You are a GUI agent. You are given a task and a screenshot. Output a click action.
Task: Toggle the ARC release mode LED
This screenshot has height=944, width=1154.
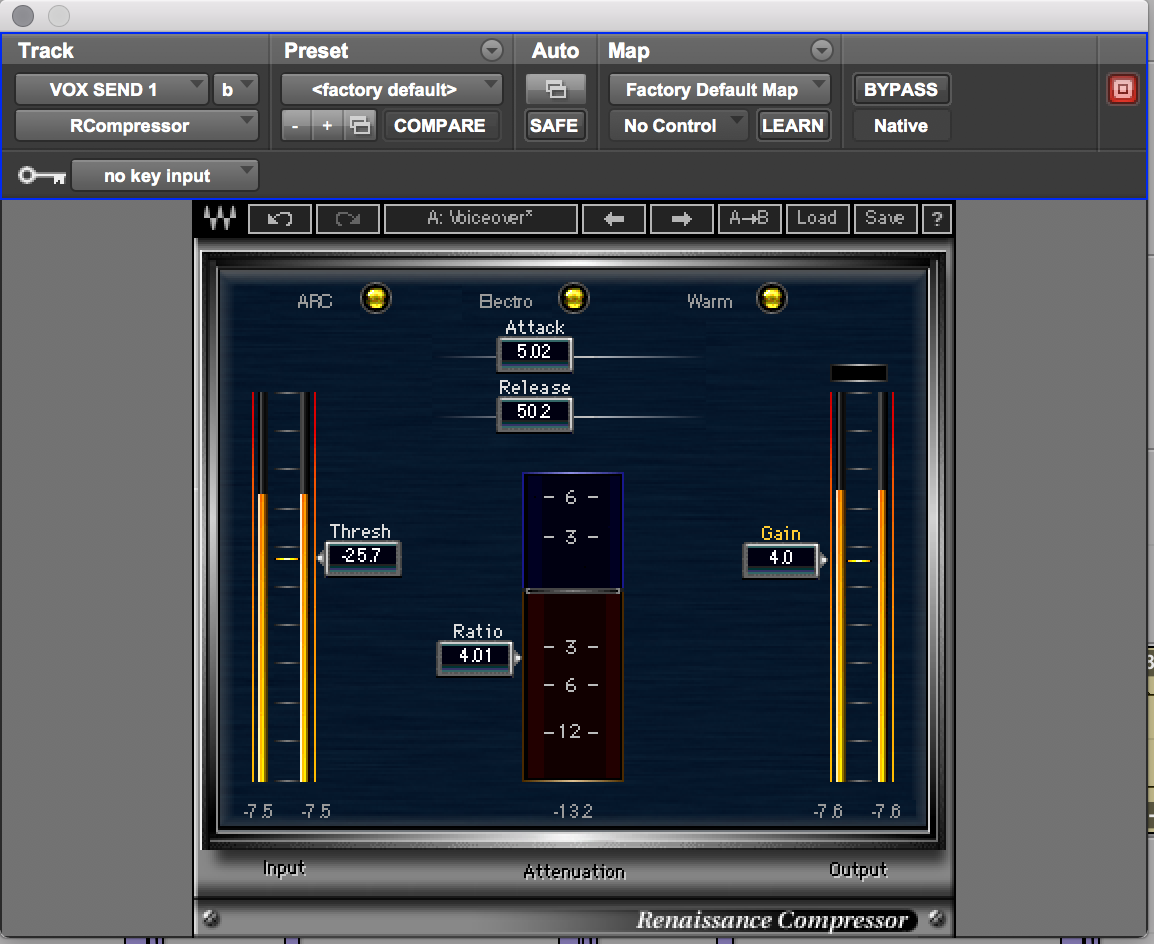[x=376, y=298]
